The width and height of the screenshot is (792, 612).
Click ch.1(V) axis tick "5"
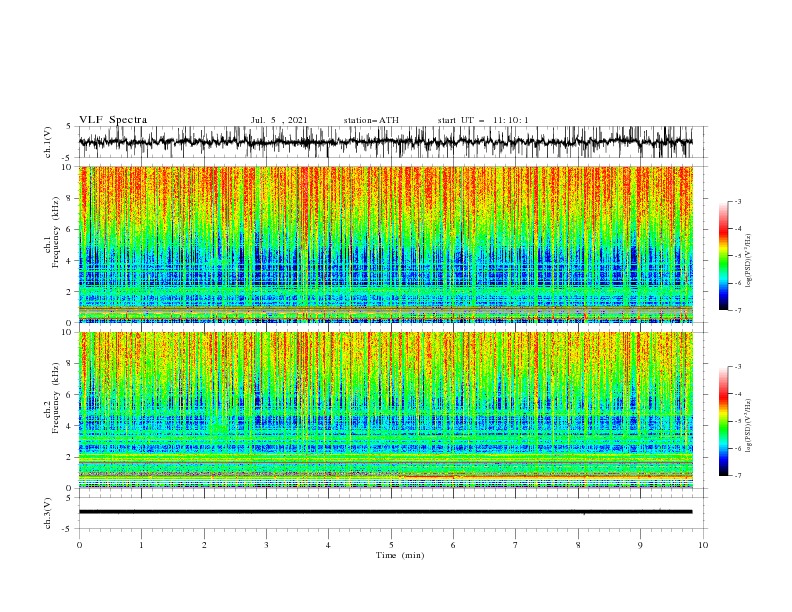click(x=69, y=126)
